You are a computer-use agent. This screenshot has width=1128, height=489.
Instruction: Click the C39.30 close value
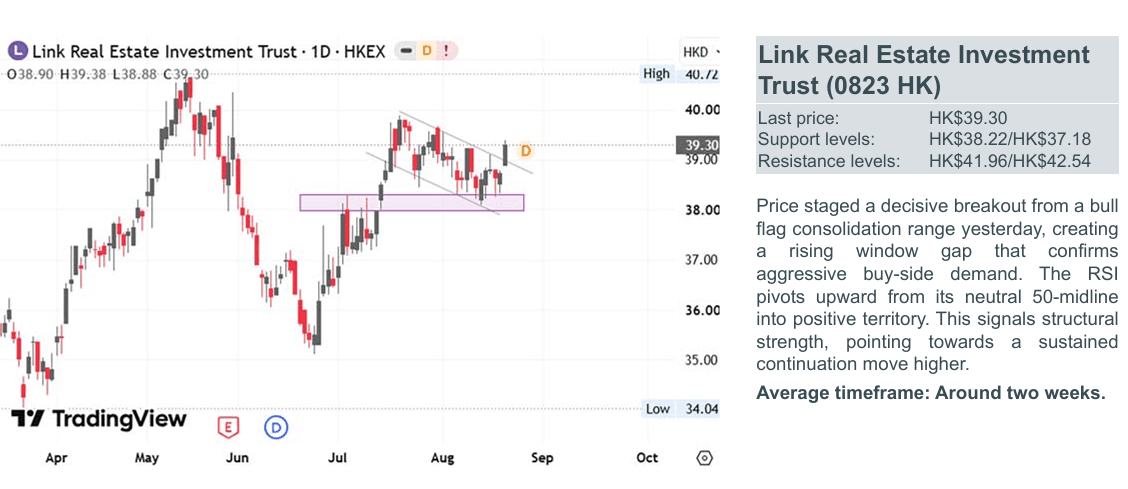click(x=186, y=74)
